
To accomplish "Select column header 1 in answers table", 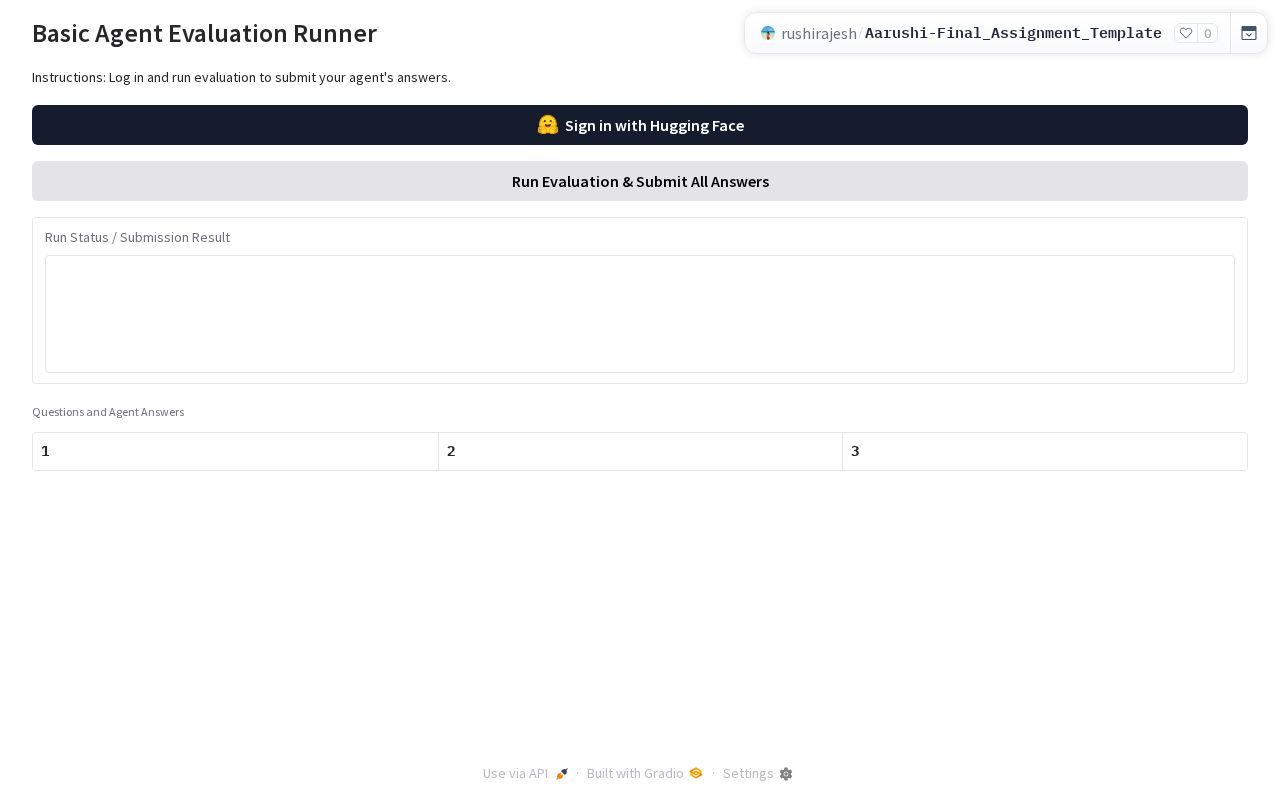I will (235, 451).
